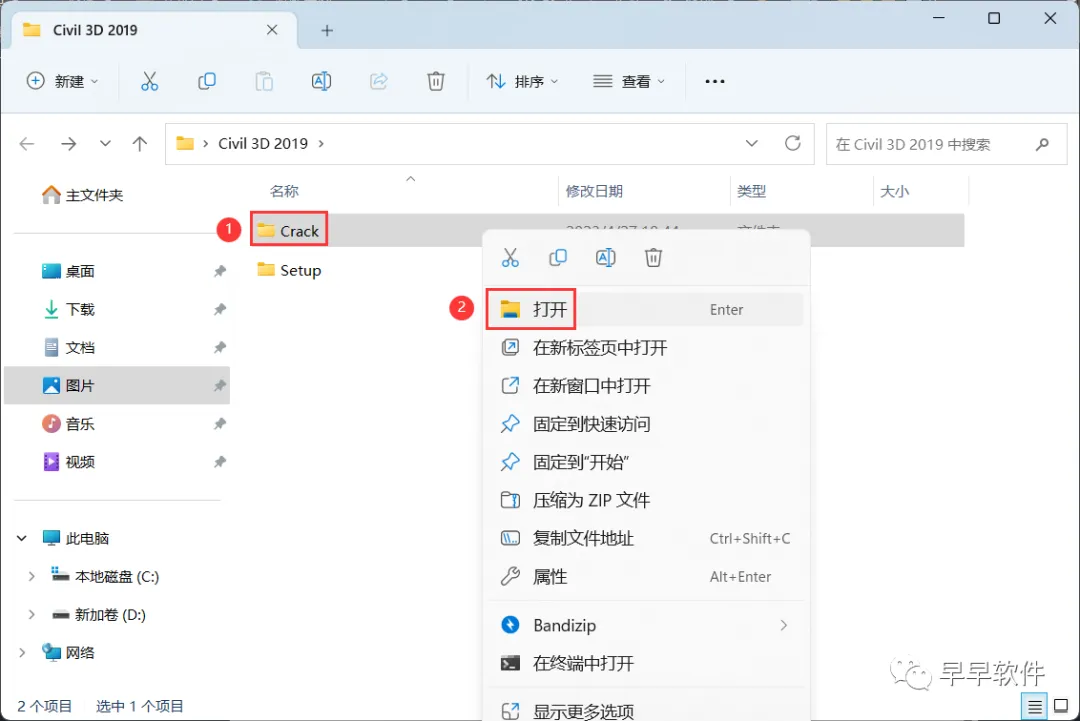Click the Share icon in the toolbar

click(378, 81)
